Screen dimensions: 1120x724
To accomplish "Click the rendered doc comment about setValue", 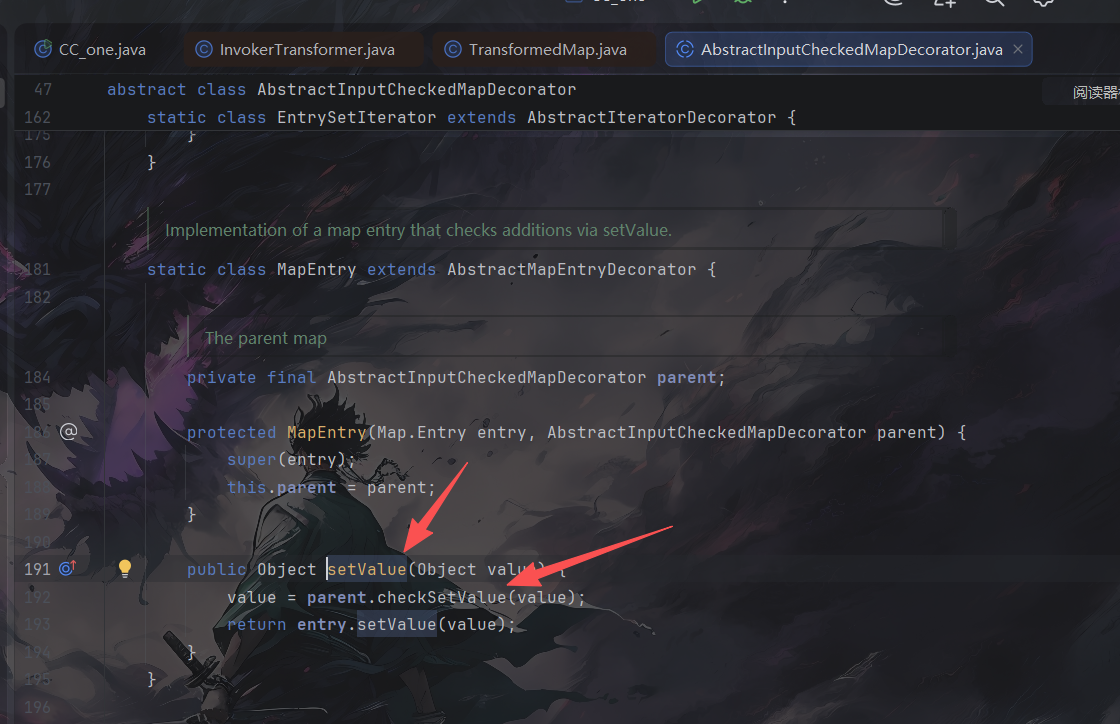I will pos(418,230).
